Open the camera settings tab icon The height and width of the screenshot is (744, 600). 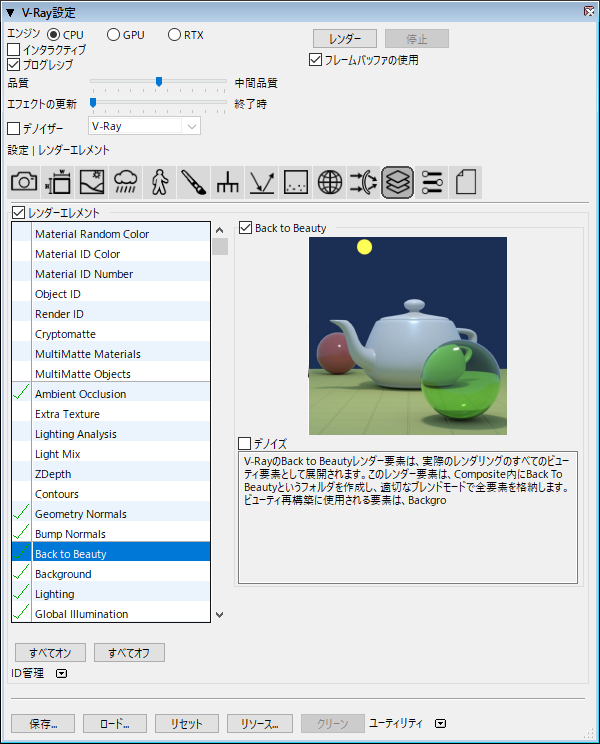(24, 181)
